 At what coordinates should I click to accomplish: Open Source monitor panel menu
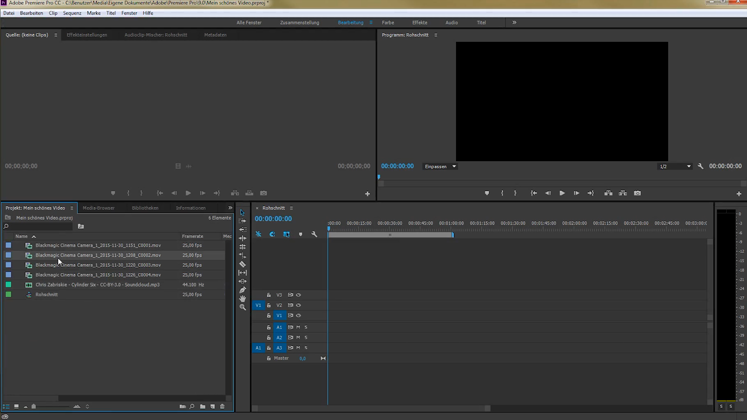[55, 35]
